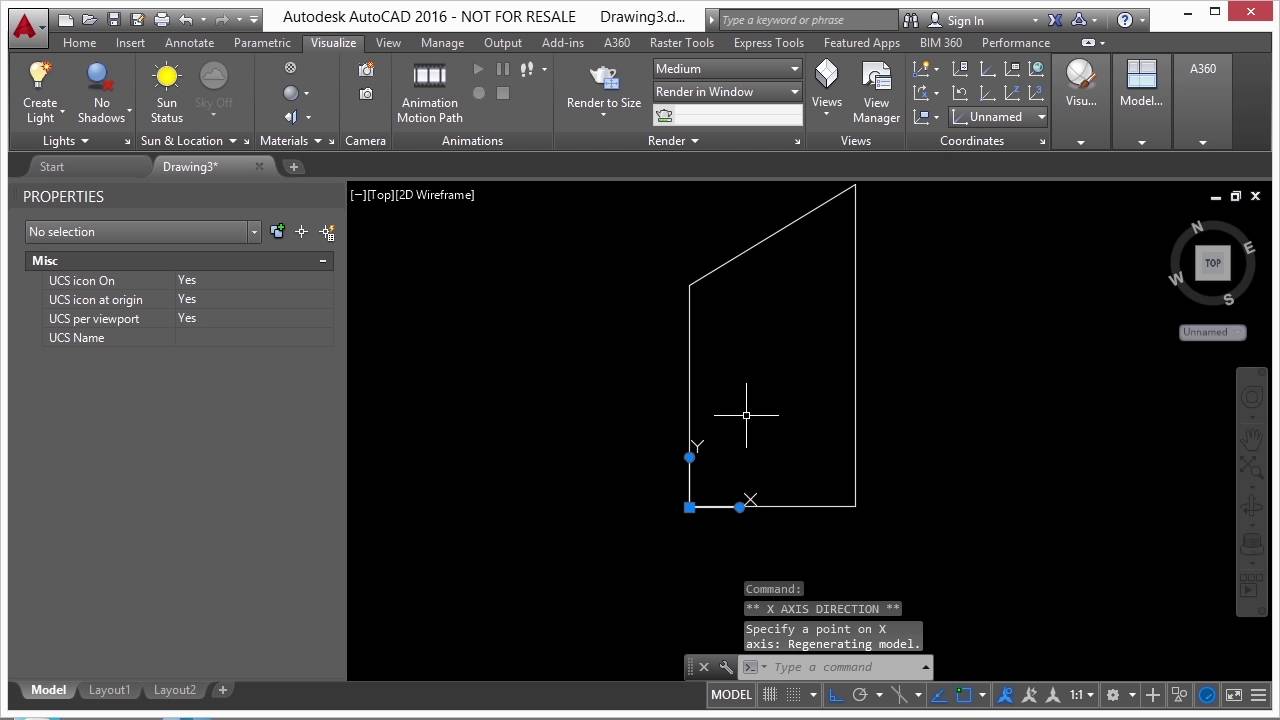Open the Manage ribbon tab
The image size is (1280, 720).
point(442,43)
